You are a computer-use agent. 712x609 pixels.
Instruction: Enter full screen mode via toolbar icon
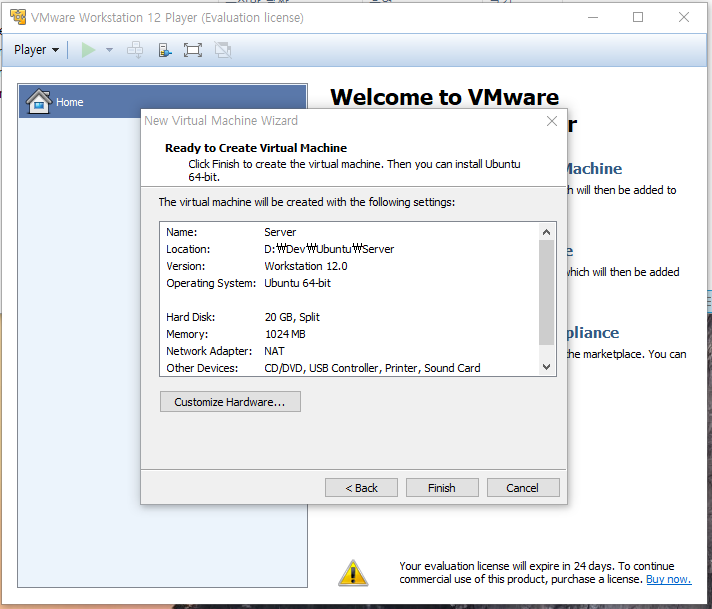pos(193,50)
